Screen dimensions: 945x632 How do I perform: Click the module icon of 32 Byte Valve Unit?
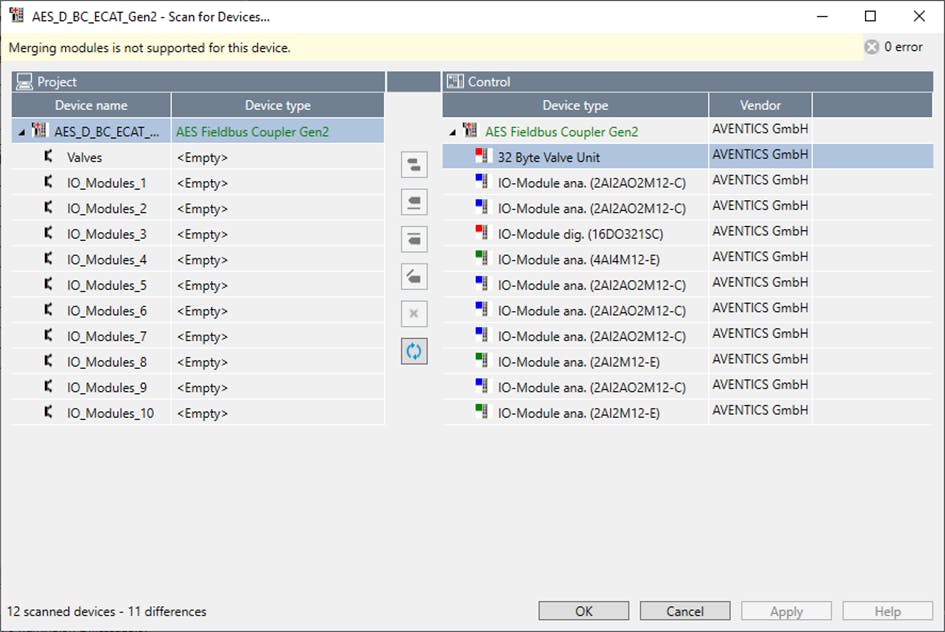pos(482,156)
